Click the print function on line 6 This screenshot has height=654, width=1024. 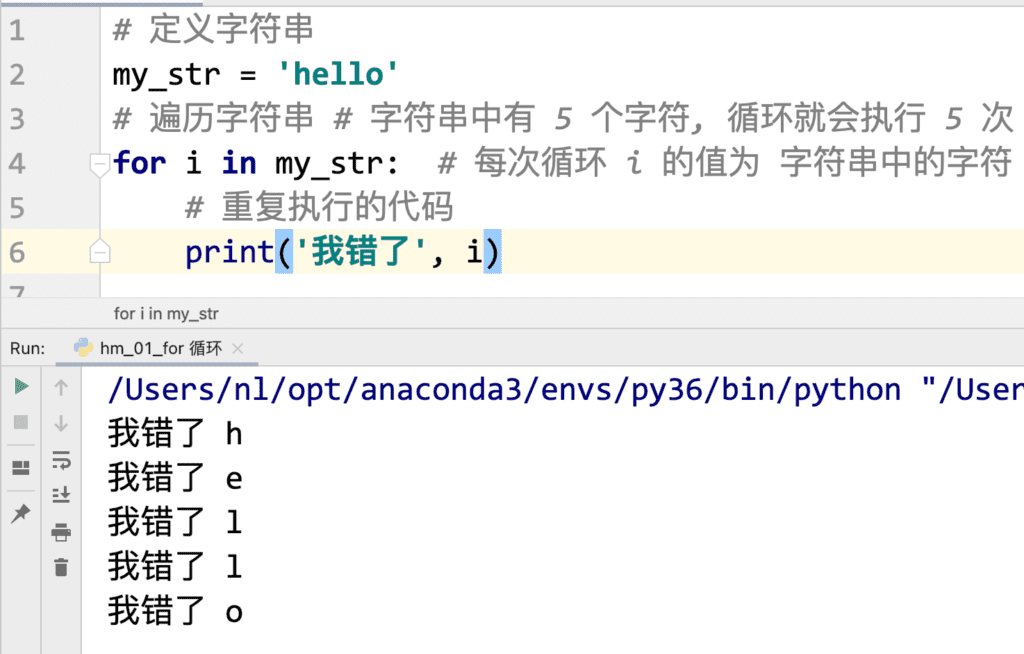click(229, 252)
